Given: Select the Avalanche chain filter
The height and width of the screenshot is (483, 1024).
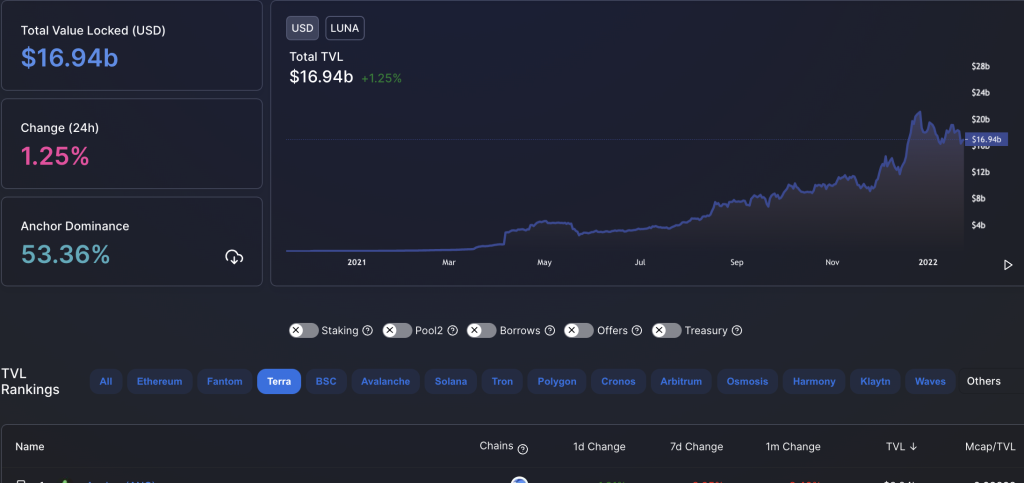Looking at the screenshot, I should (x=385, y=381).
